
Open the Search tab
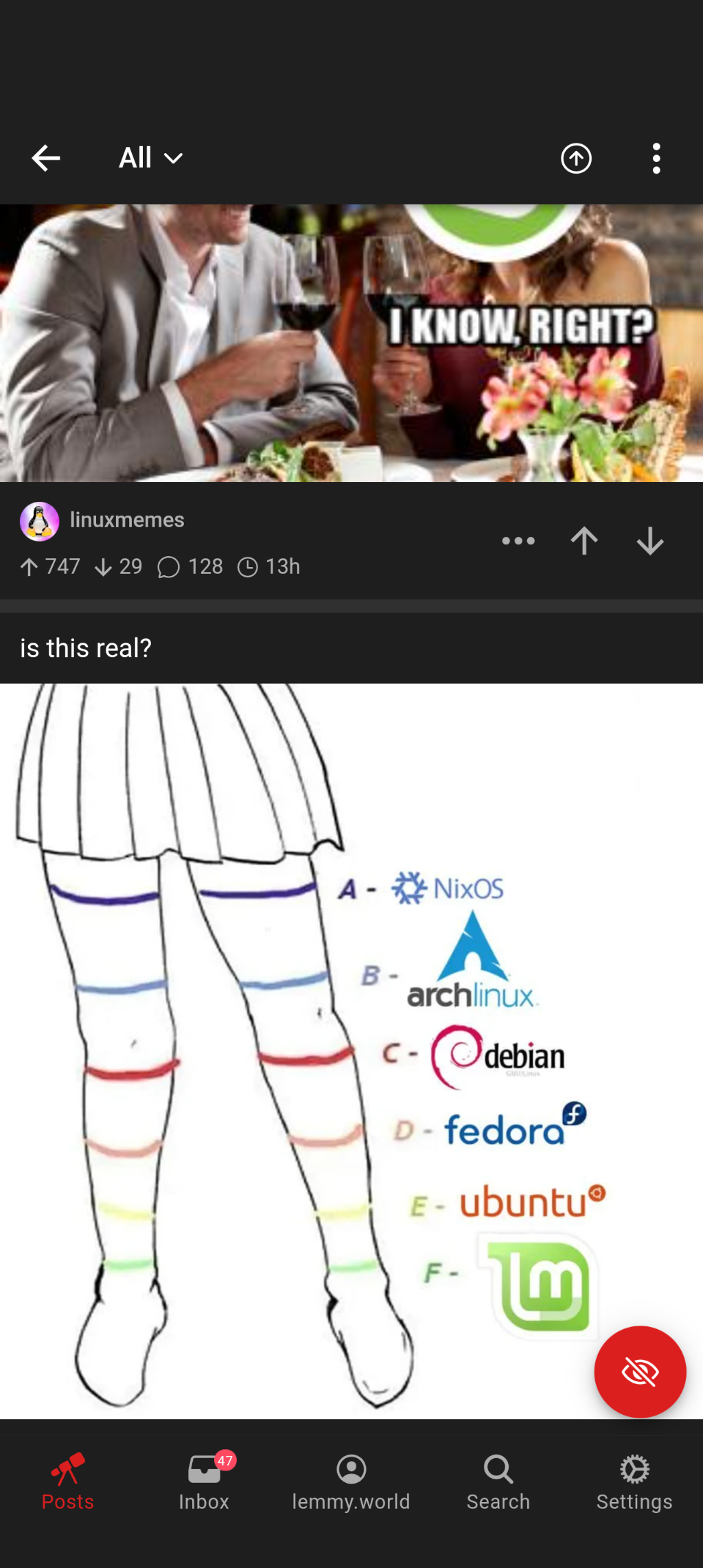(x=498, y=1481)
